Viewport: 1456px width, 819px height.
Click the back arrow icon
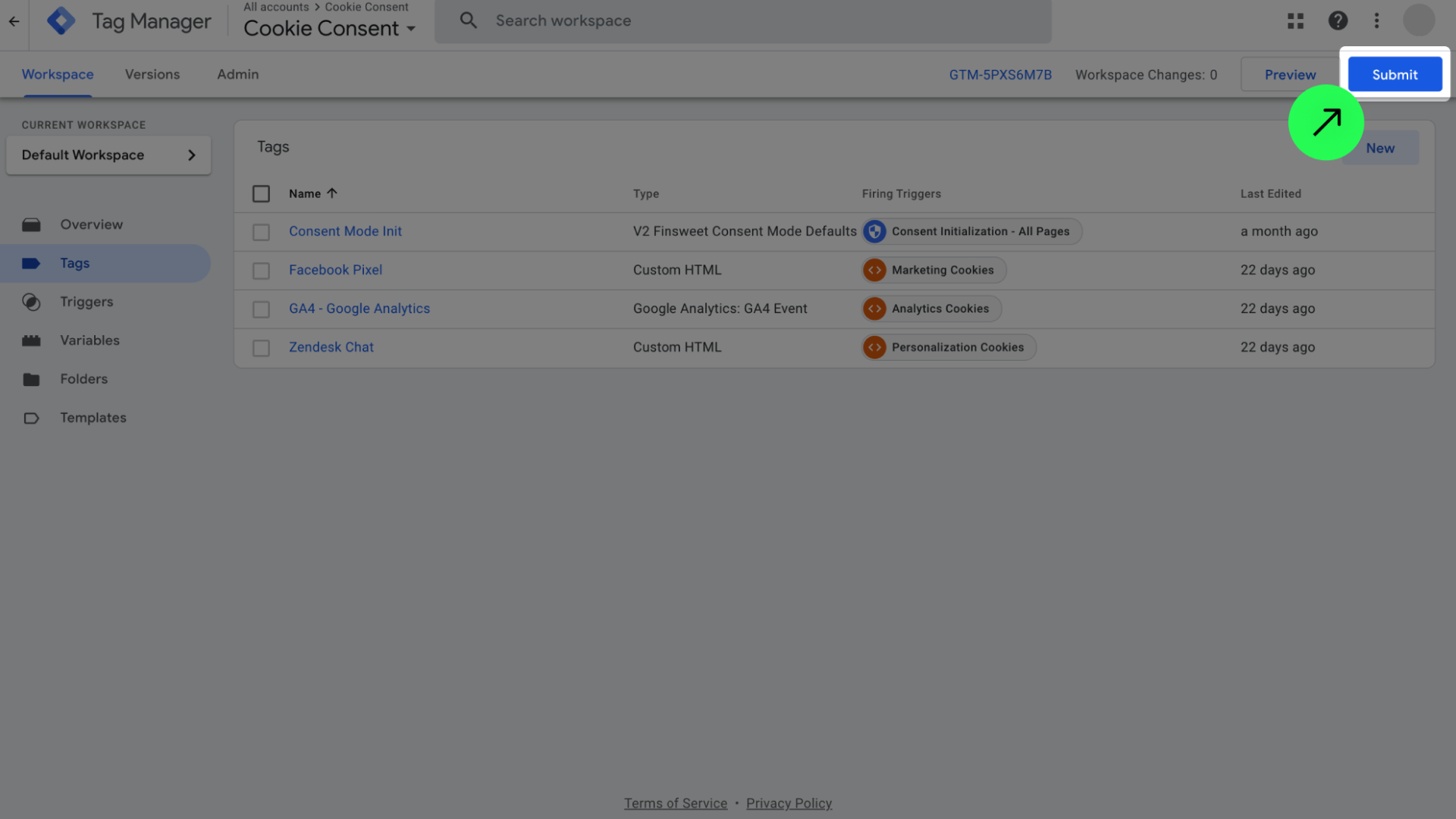(x=14, y=21)
